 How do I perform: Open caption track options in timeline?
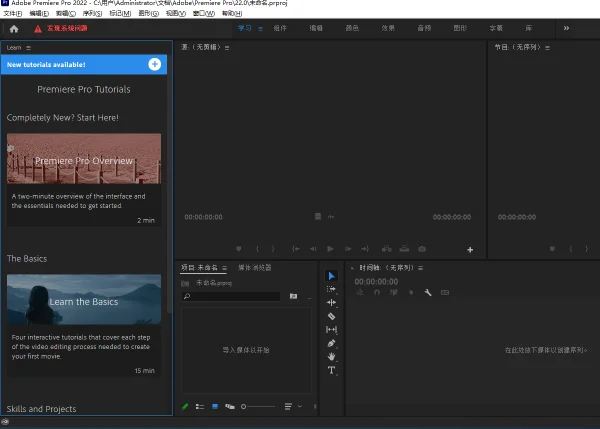(x=445, y=293)
